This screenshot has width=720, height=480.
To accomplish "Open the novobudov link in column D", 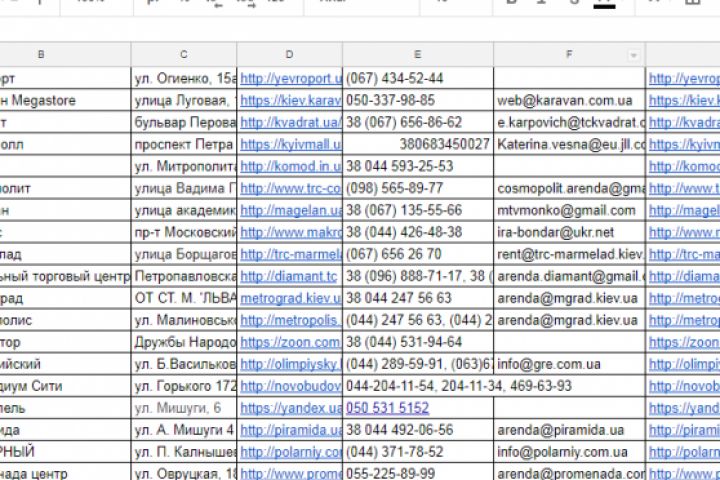I will [291, 386].
